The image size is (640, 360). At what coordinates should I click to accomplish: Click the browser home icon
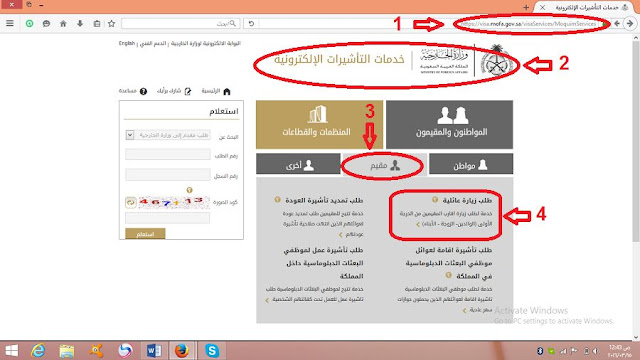63,24
